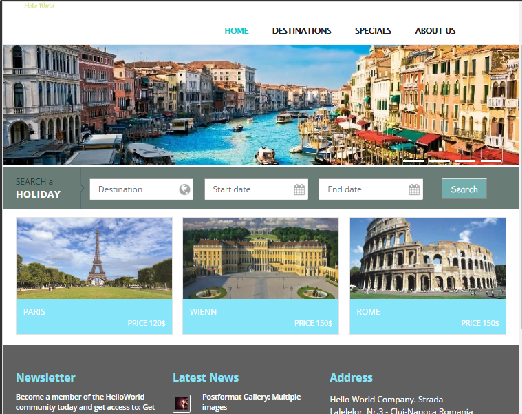This screenshot has height=414, width=522.
Task: Click the Search button
Action: 464,188
